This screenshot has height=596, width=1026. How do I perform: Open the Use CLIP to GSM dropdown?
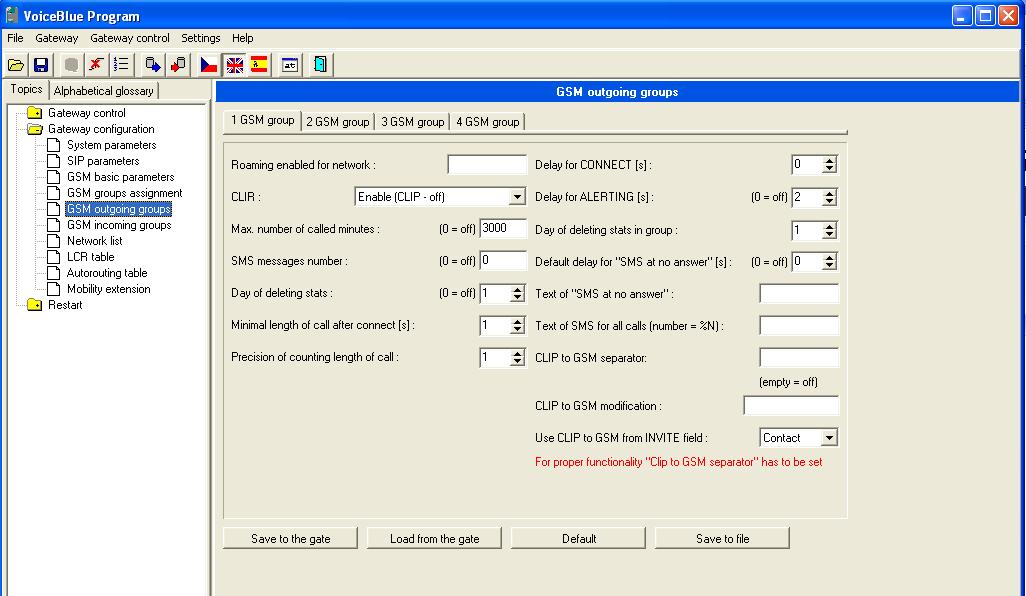pos(828,438)
